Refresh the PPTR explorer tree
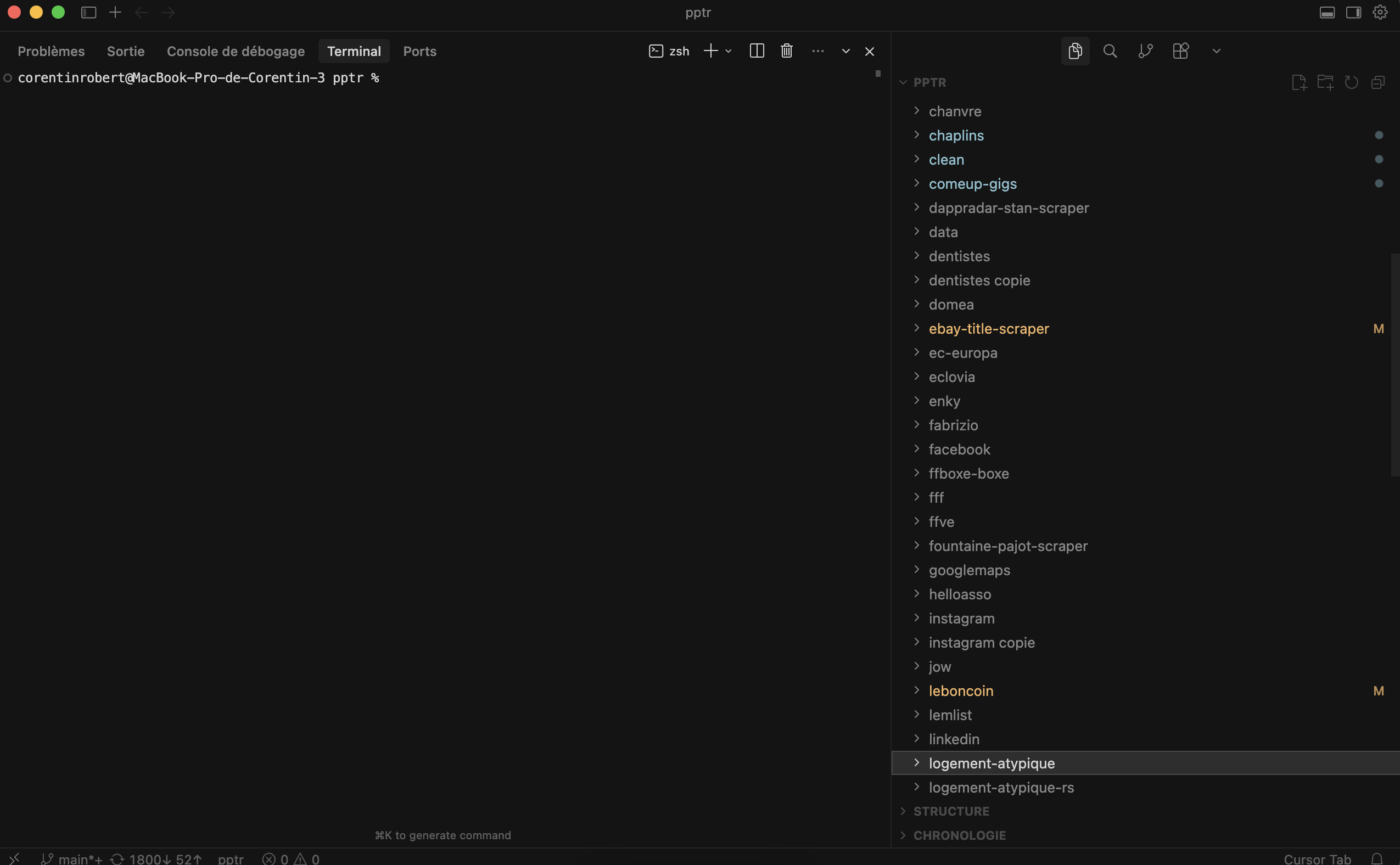Viewport: 1400px width, 865px height. [x=1351, y=82]
